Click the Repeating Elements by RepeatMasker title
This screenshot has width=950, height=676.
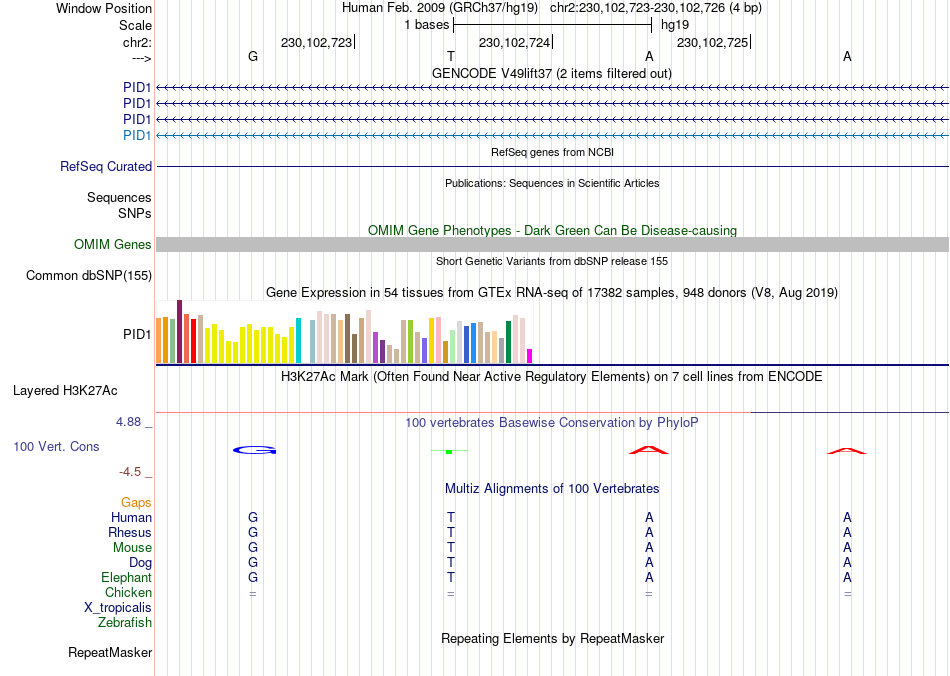[x=553, y=638]
